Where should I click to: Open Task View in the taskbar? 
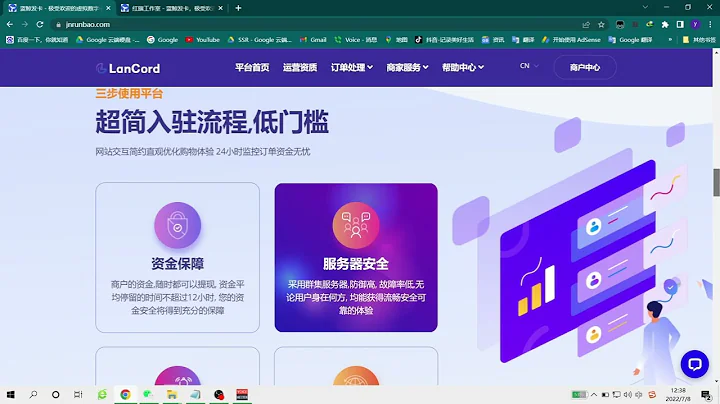click(78, 394)
